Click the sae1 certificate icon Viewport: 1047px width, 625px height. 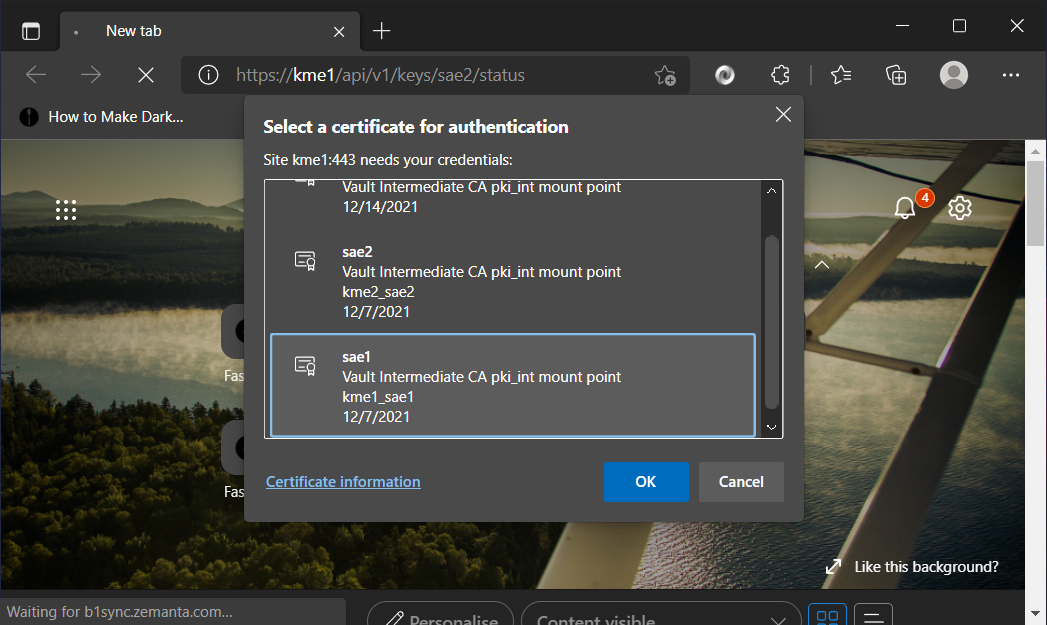[305, 365]
